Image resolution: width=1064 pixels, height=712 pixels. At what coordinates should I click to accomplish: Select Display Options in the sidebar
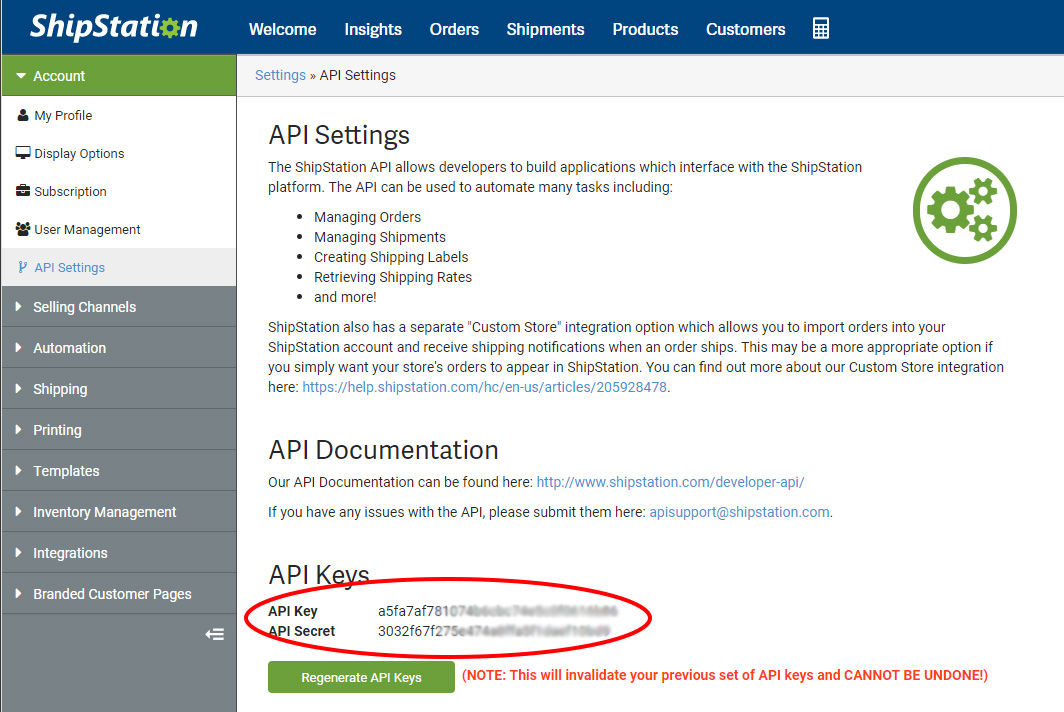[x=119, y=153]
